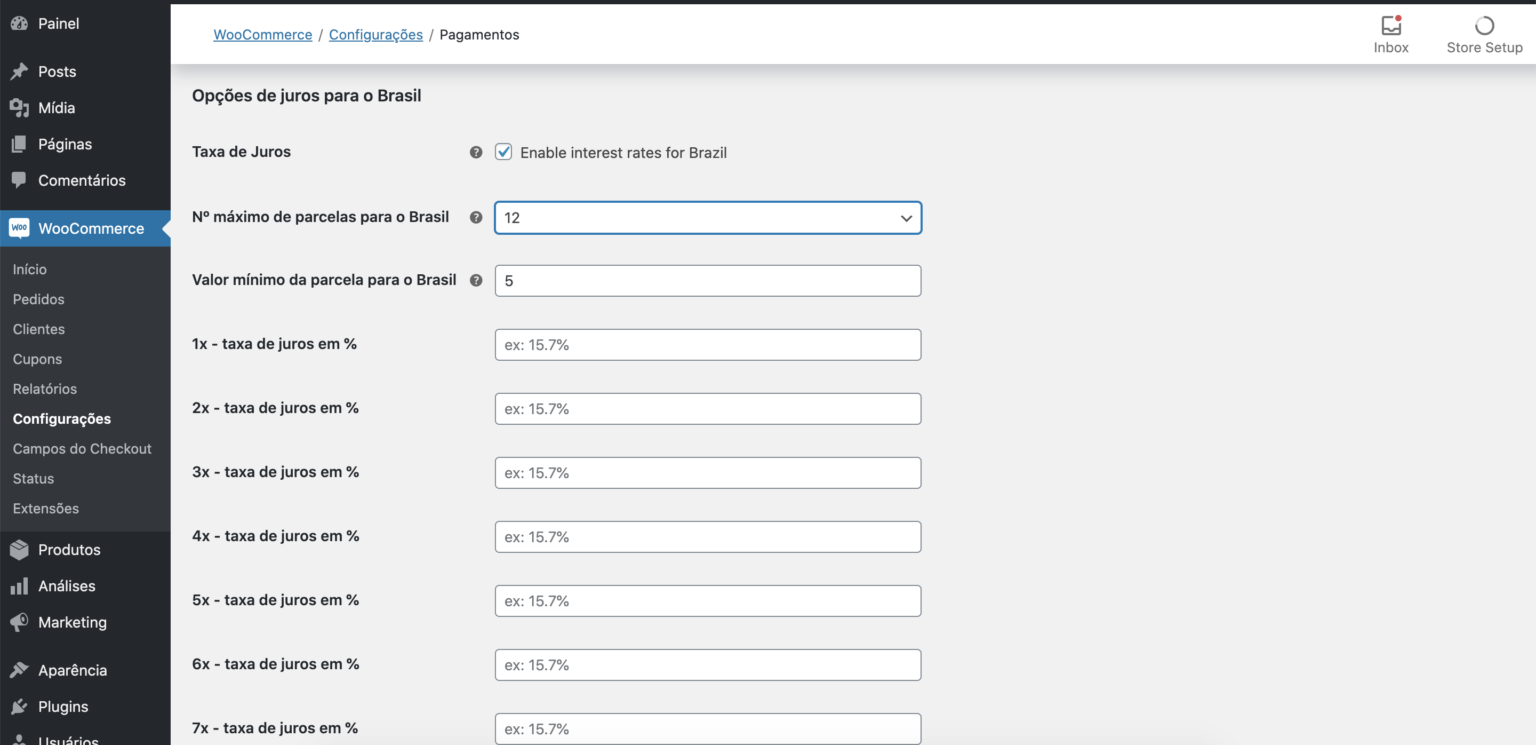Open Extensões submenu
This screenshot has height=745, width=1536.
click(x=46, y=509)
